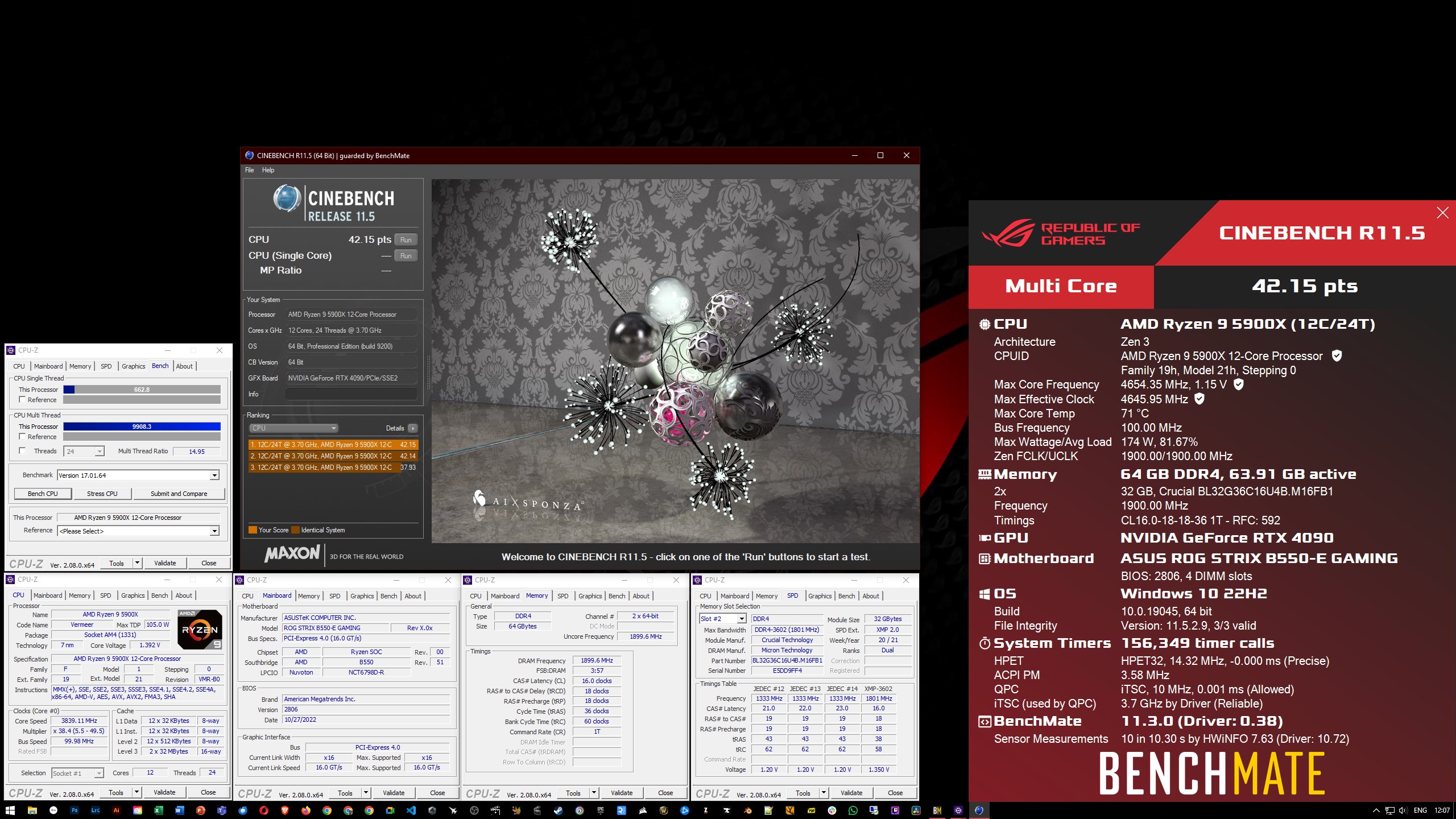Expand ranking Details arrow in Cinebench
This screenshot has height=819, width=1456.
[x=413, y=428]
